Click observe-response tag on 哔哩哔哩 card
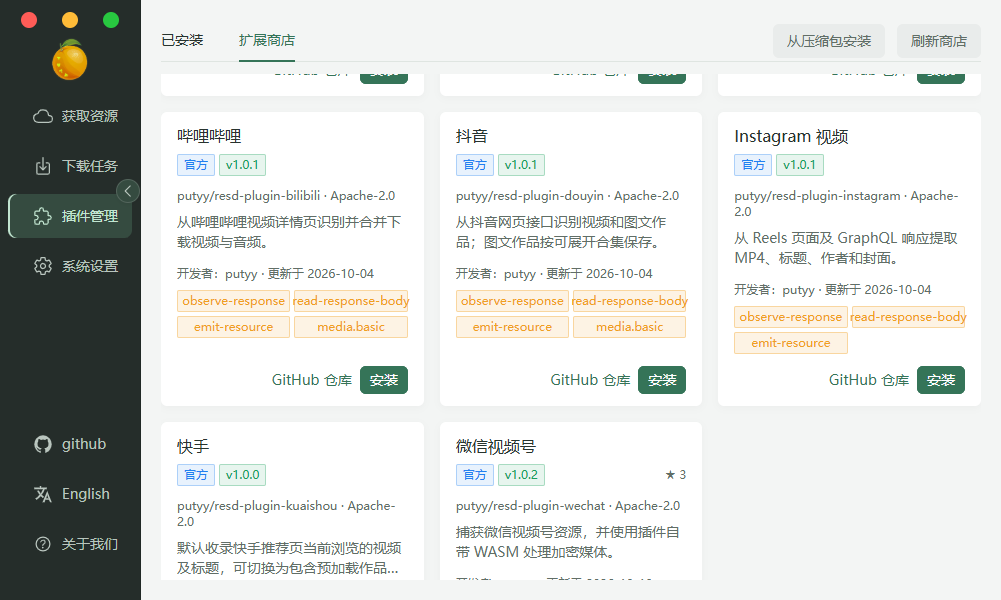This screenshot has height=600, width=1001. [x=234, y=301]
